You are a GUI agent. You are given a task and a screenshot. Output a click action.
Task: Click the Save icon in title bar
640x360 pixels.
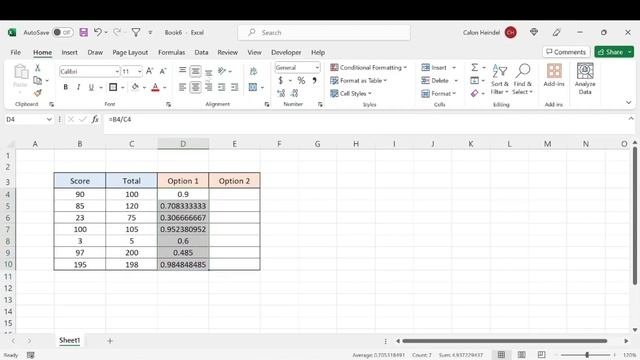click(x=84, y=32)
